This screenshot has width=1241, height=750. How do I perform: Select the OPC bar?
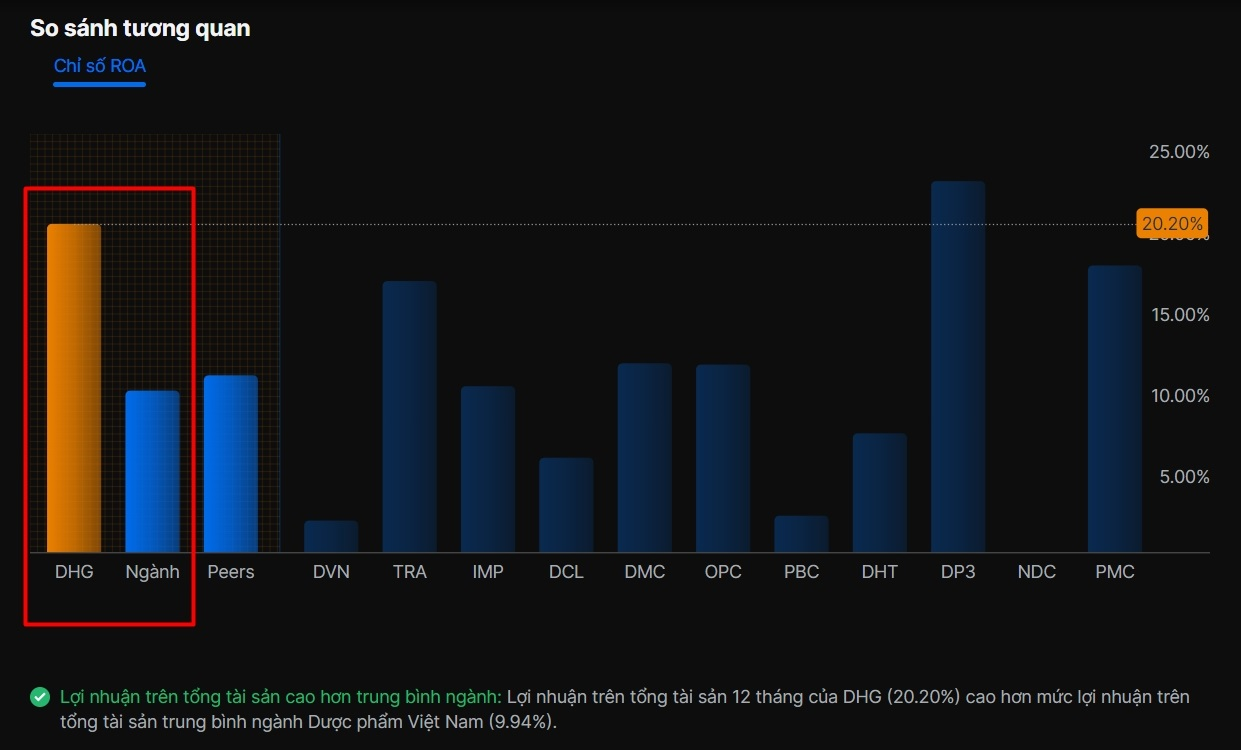pyautogui.click(x=723, y=458)
